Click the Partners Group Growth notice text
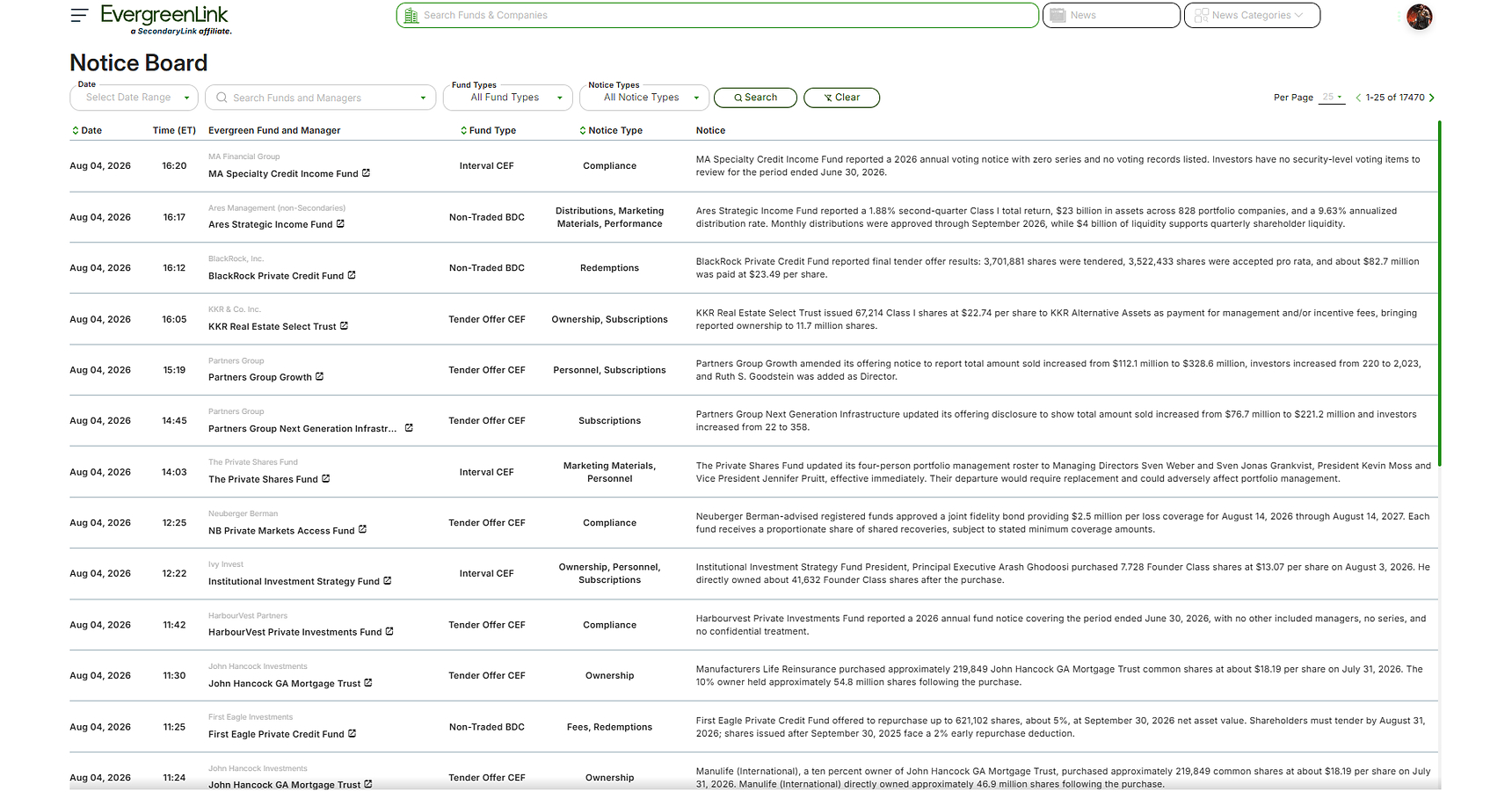The height and width of the screenshot is (792, 1512). tap(1058, 370)
